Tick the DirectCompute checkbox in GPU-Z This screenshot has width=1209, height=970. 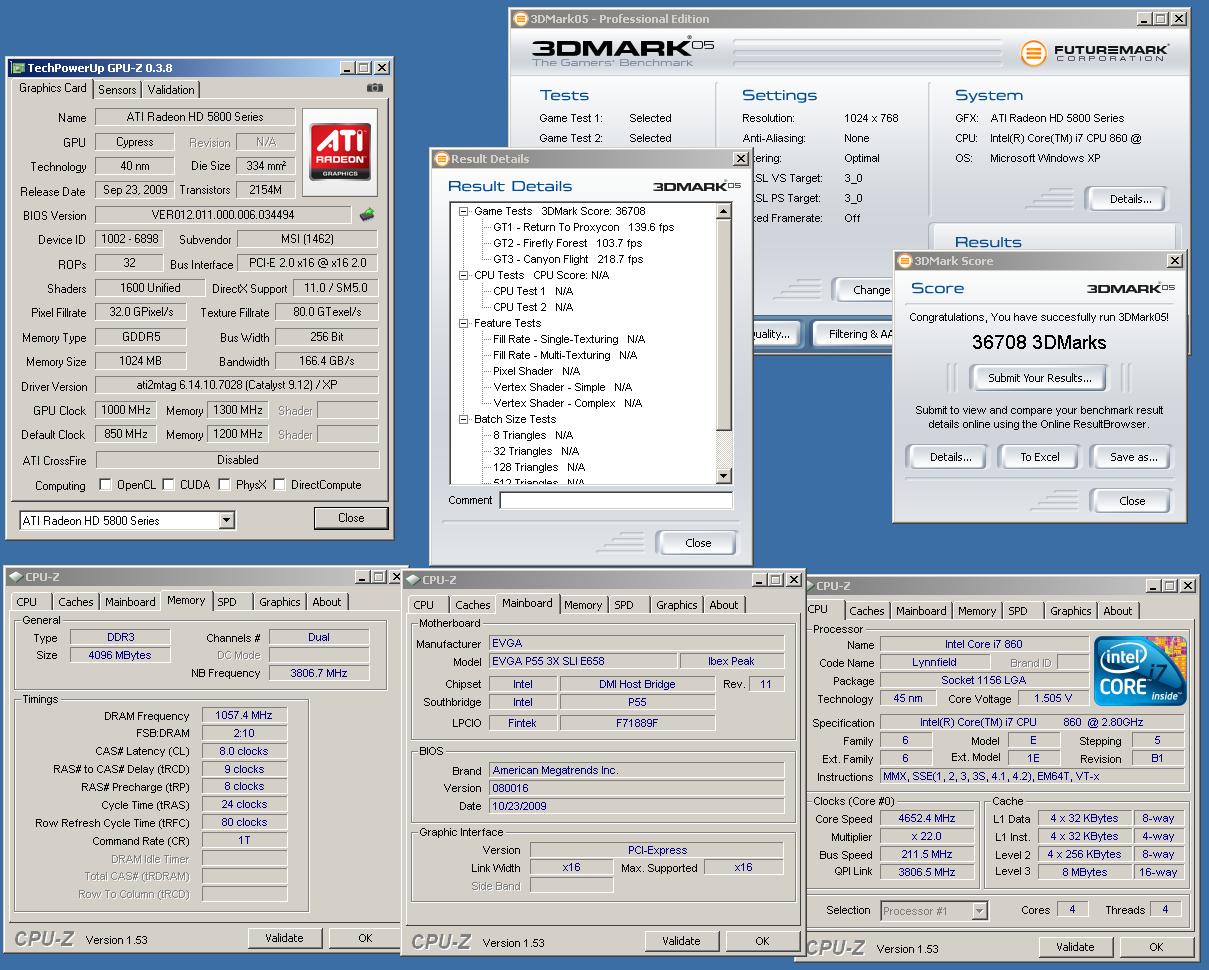tap(279, 485)
